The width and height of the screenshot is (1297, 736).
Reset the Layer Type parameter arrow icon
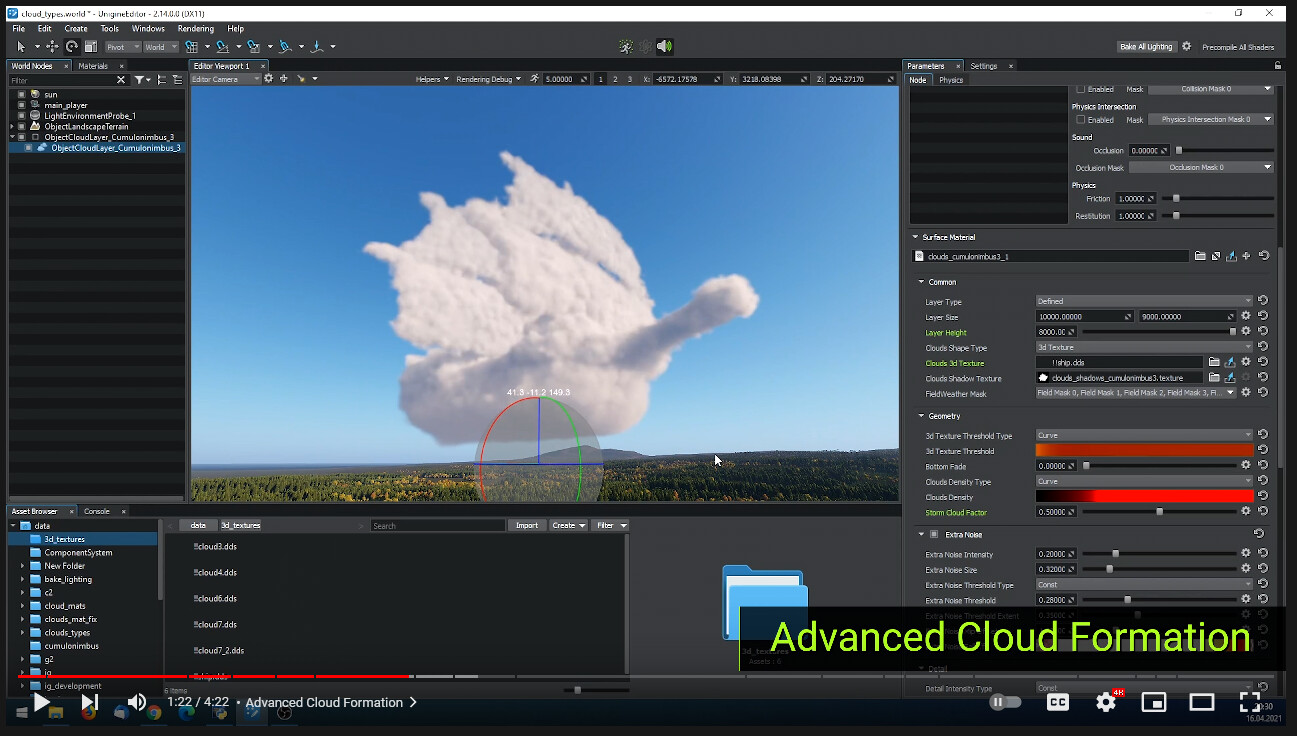pyautogui.click(x=1263, y=301)
